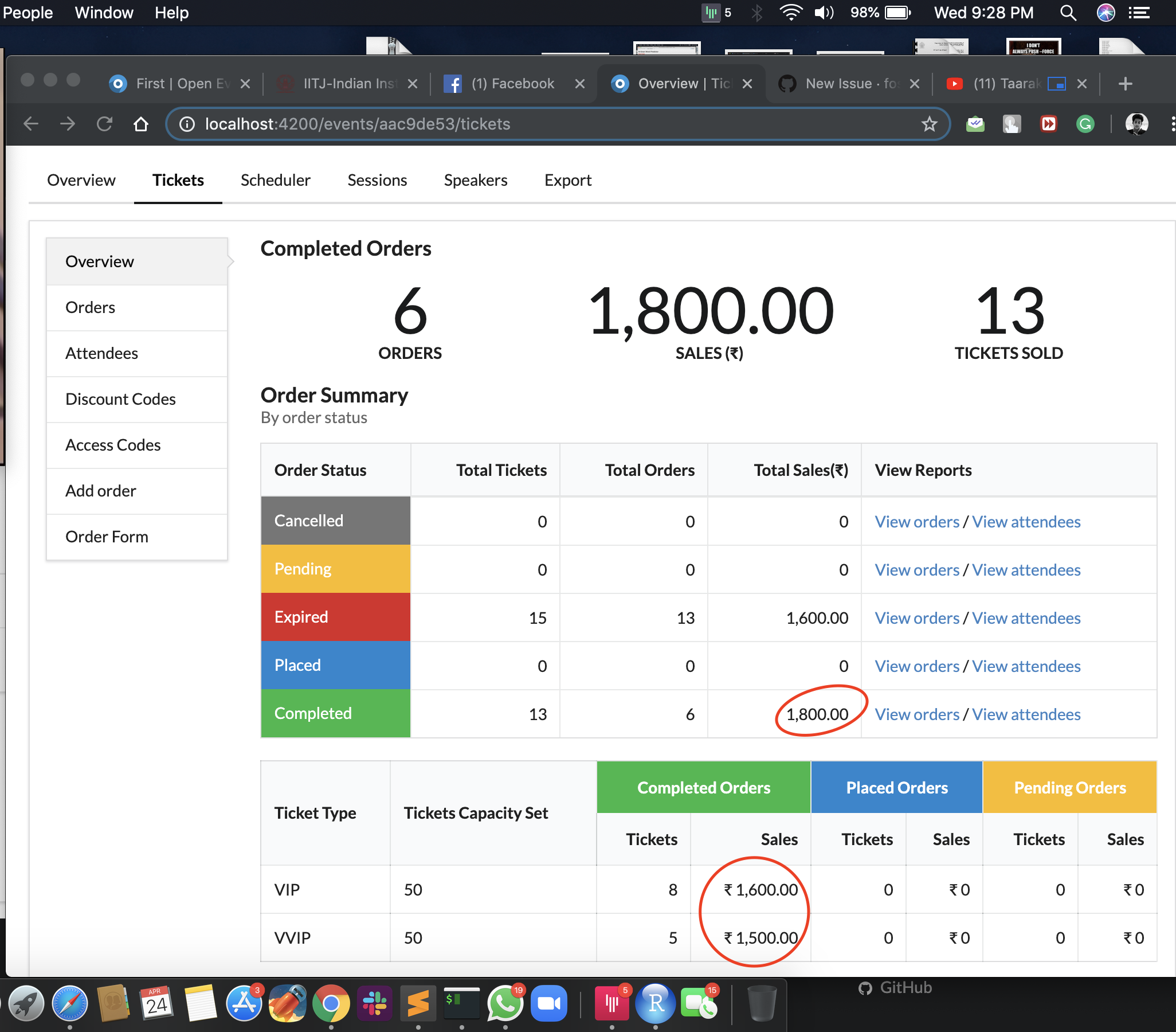Open the Window menu in menu bar
This screenshot has height=1032, width=1176.
tap(104, 13)
